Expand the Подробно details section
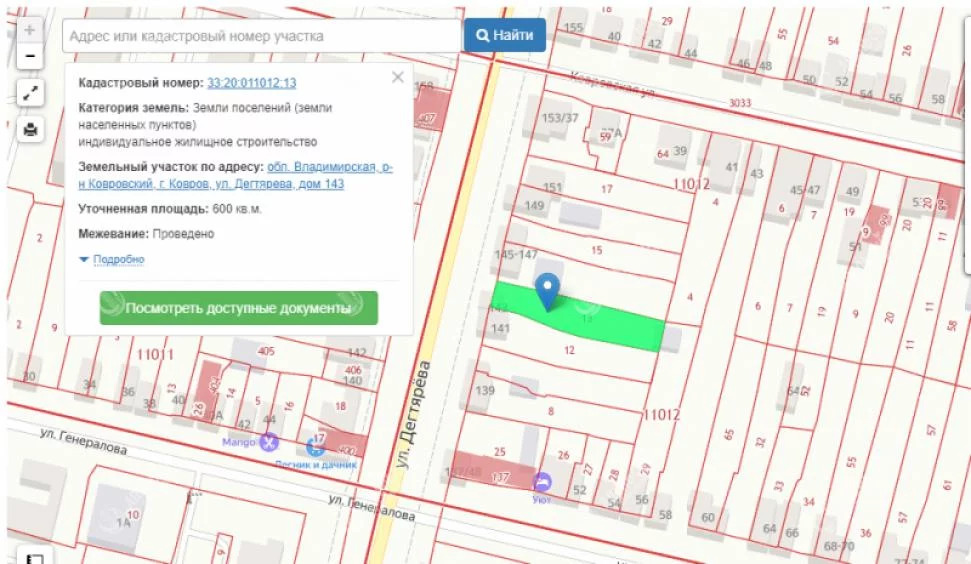 112,260
